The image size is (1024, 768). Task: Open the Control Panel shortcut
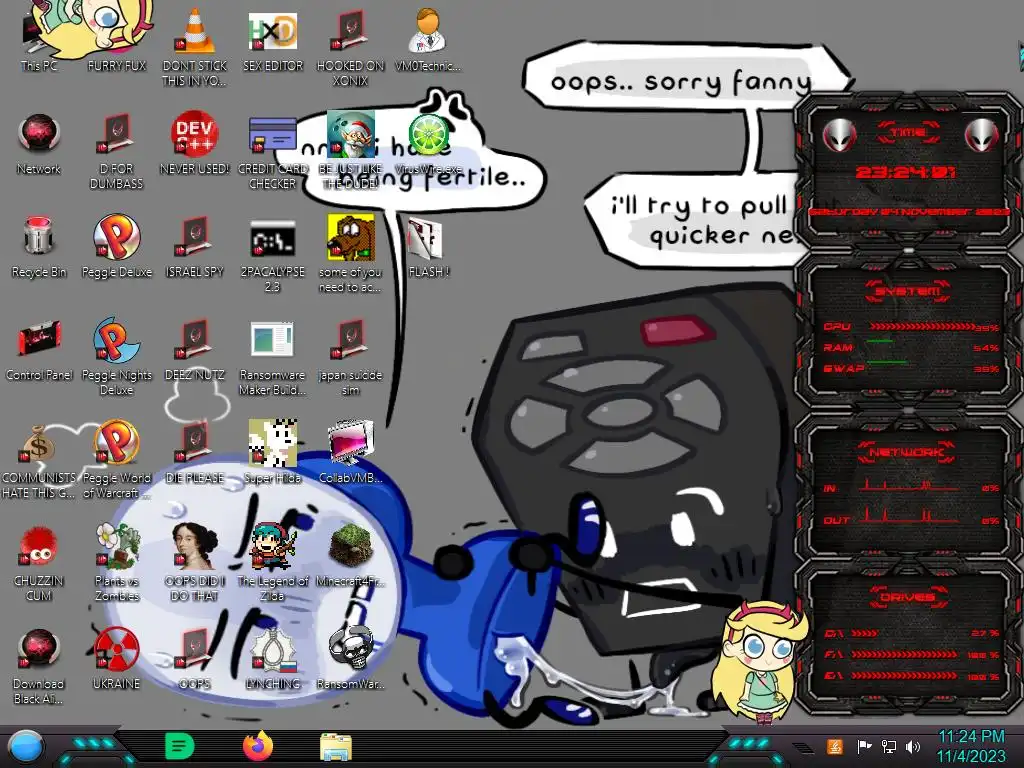pyautogui.click(x=39, y=347)
